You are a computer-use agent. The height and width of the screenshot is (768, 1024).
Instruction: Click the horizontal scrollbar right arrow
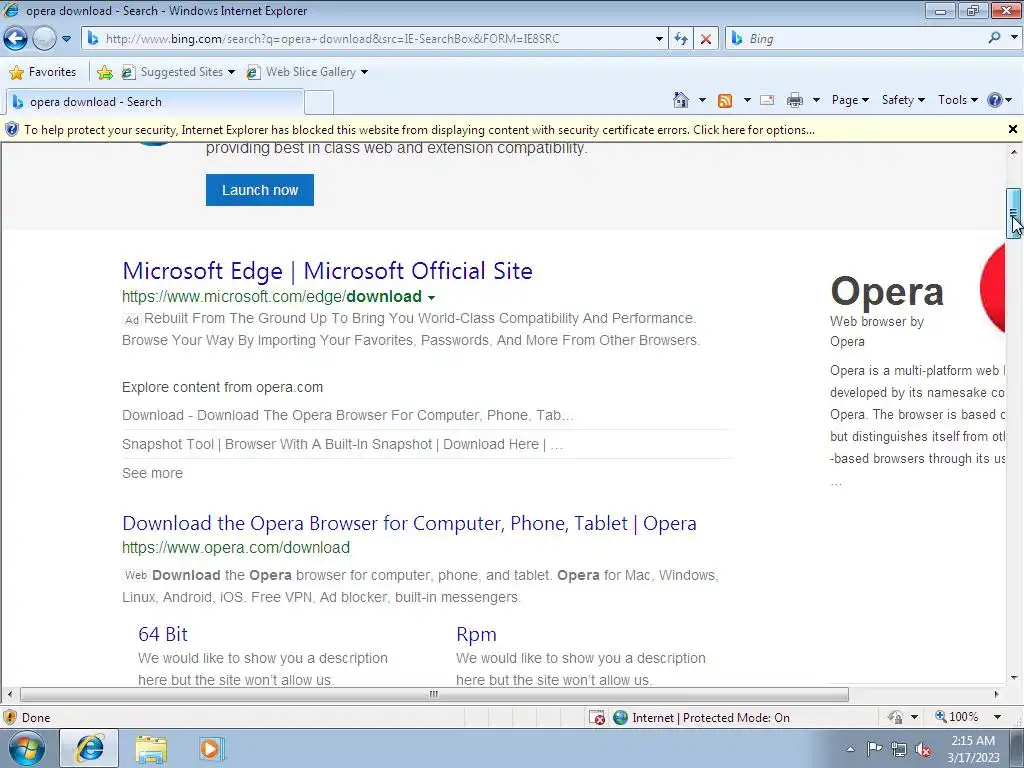click(x=997, y=694)
